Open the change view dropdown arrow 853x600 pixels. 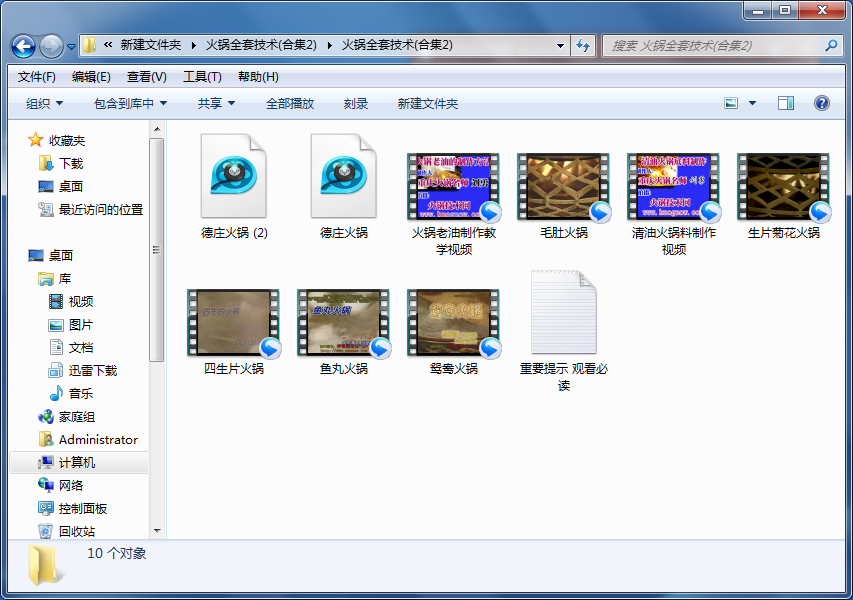(752, 103)
